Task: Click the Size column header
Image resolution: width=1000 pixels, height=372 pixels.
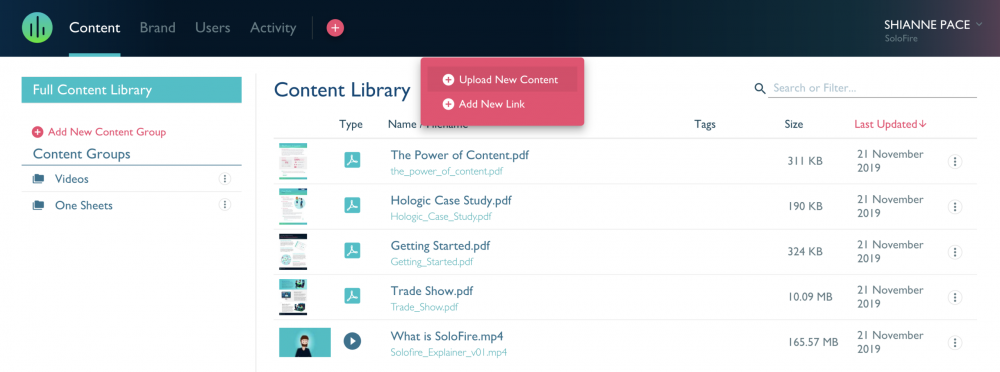Action: tap(793, 124)
